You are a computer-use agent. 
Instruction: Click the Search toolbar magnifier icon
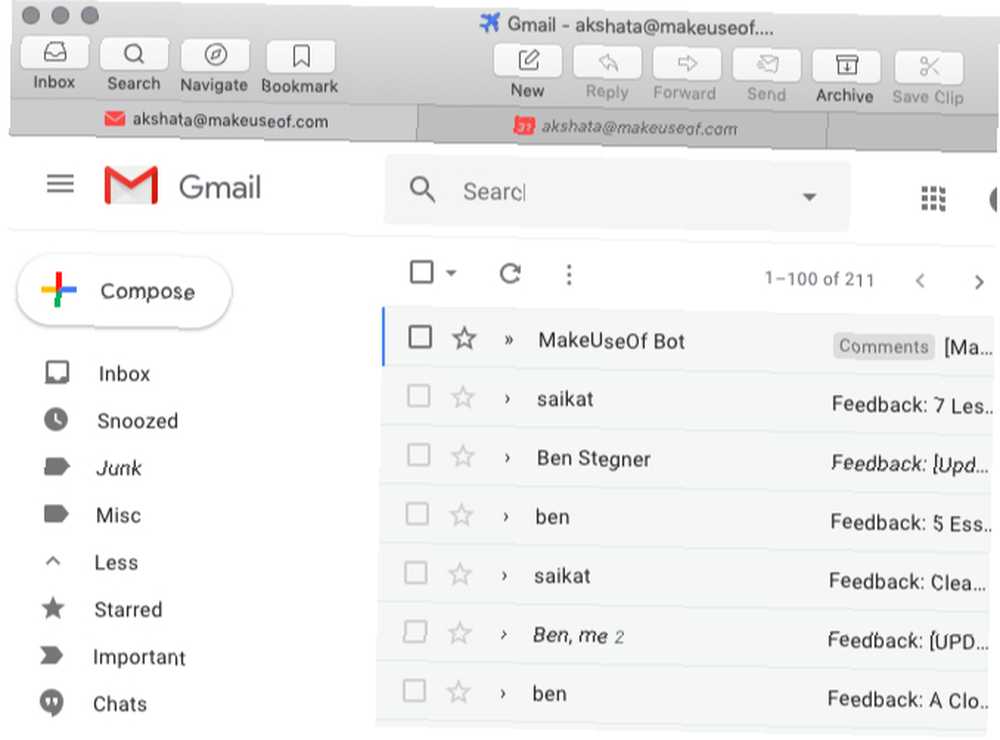(134, 55)
